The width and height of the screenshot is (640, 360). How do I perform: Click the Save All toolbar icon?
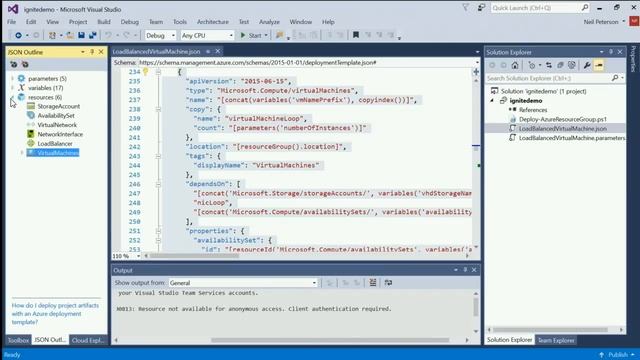pyautogui.click(x=93, y=36)
